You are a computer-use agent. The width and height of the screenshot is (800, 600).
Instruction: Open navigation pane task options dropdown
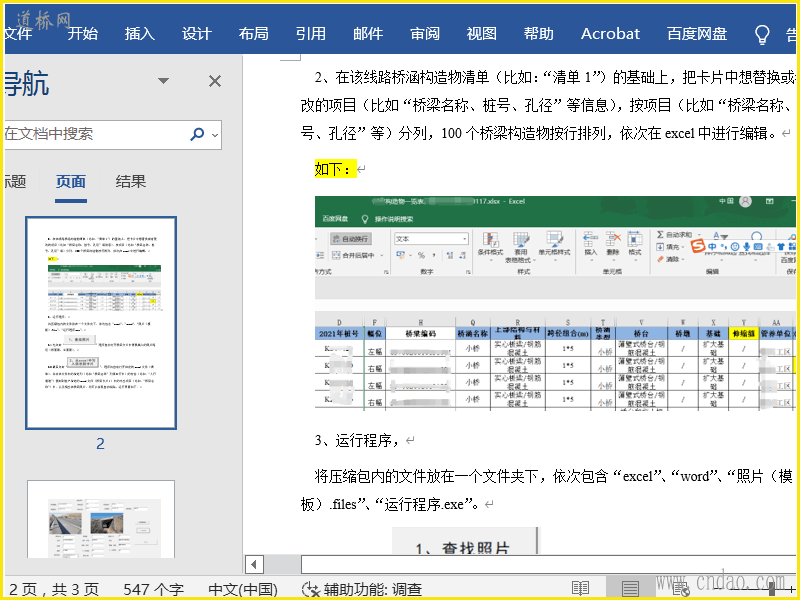(164, 81)
